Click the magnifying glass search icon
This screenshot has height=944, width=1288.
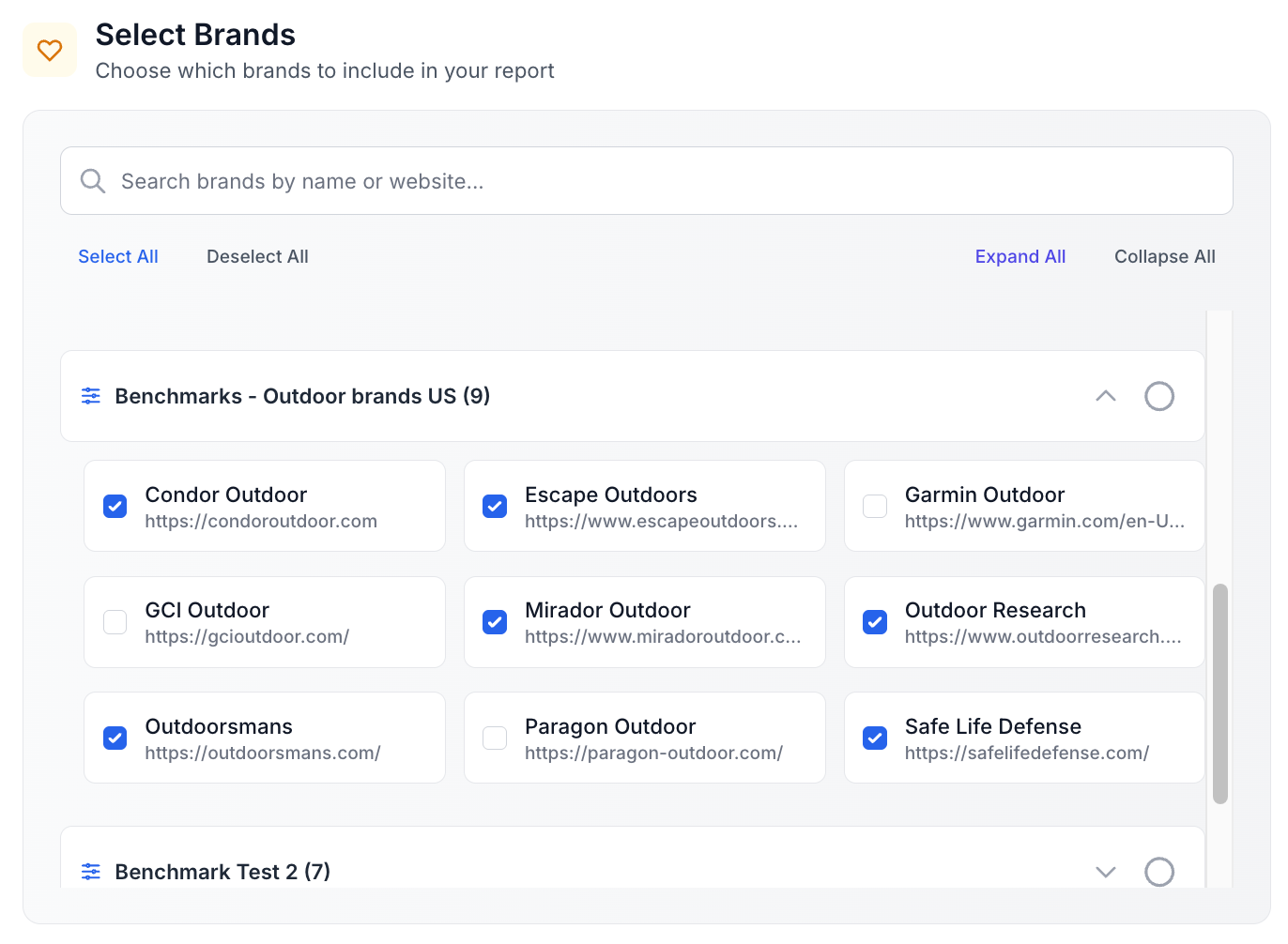[x=92, y=181]
